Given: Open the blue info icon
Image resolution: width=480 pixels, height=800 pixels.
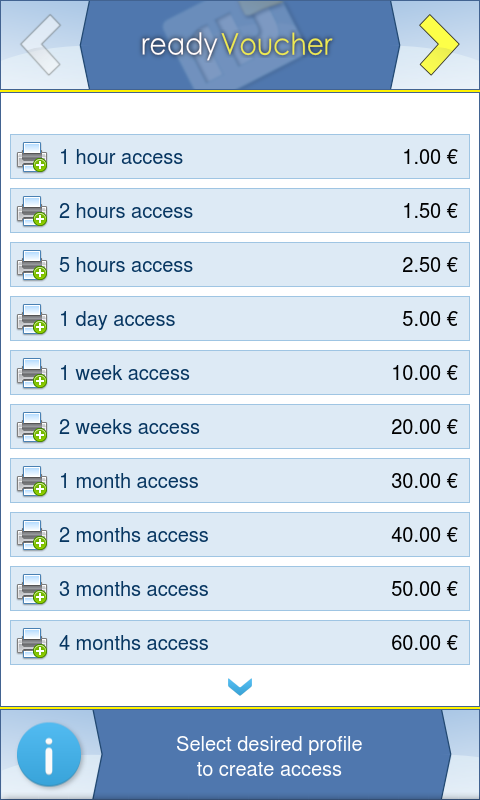Looking at the screenshot, I should [49, 754].
